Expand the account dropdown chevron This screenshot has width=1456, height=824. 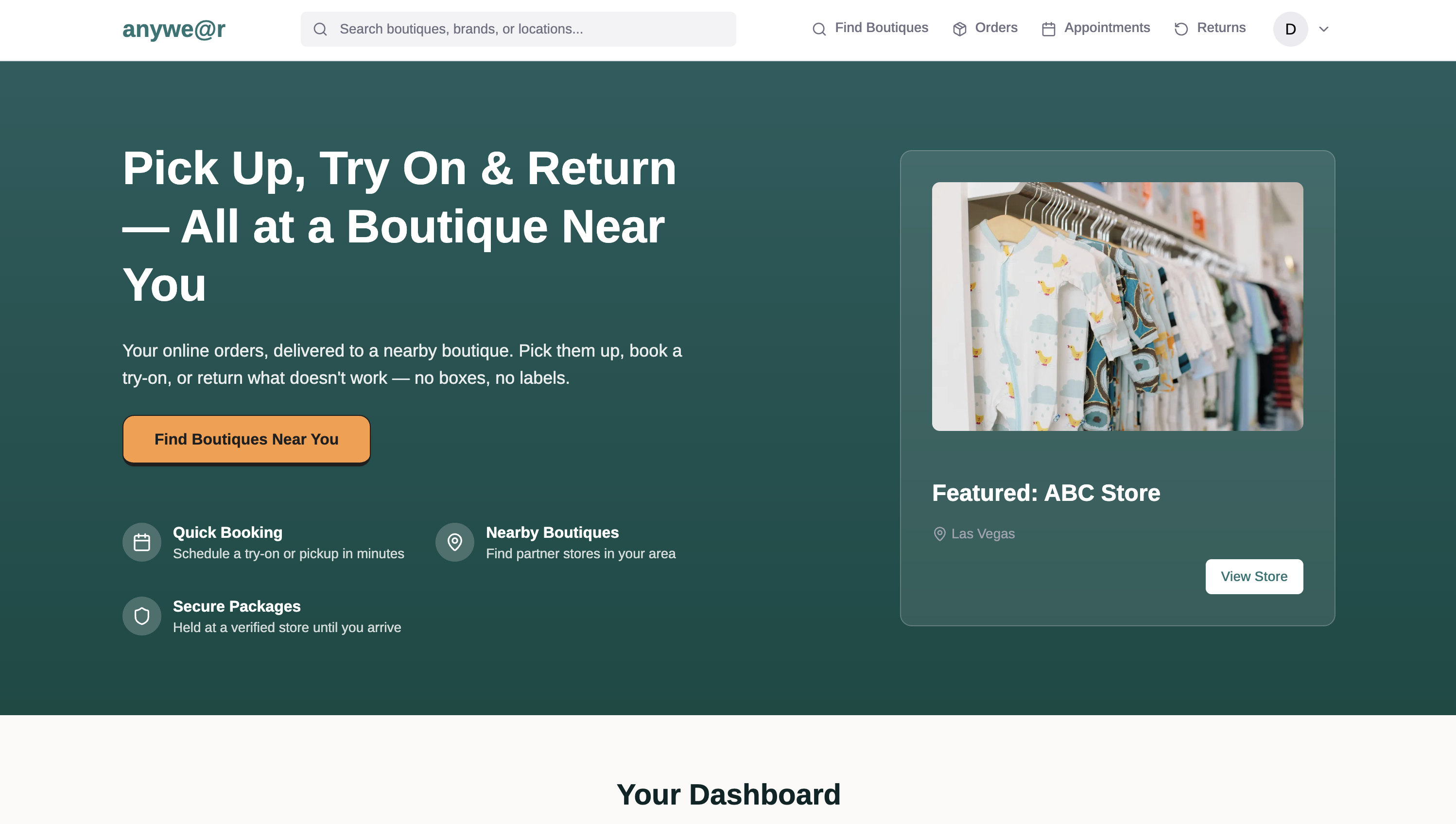tap(1323, 29)
